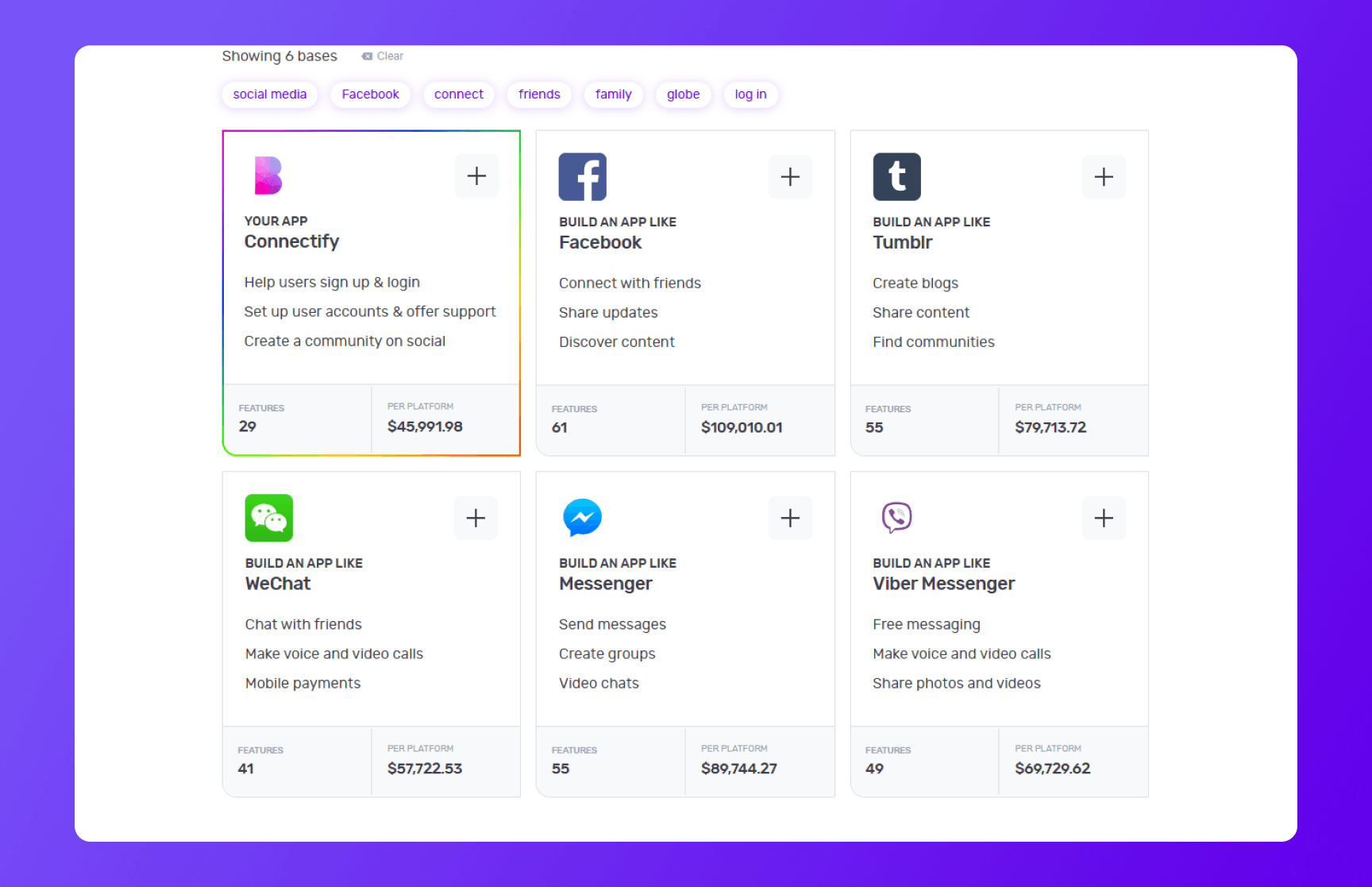Click the plus icon on Messenger card
The width and height of the screenshot is (1372, 887).
coord(790,519)
